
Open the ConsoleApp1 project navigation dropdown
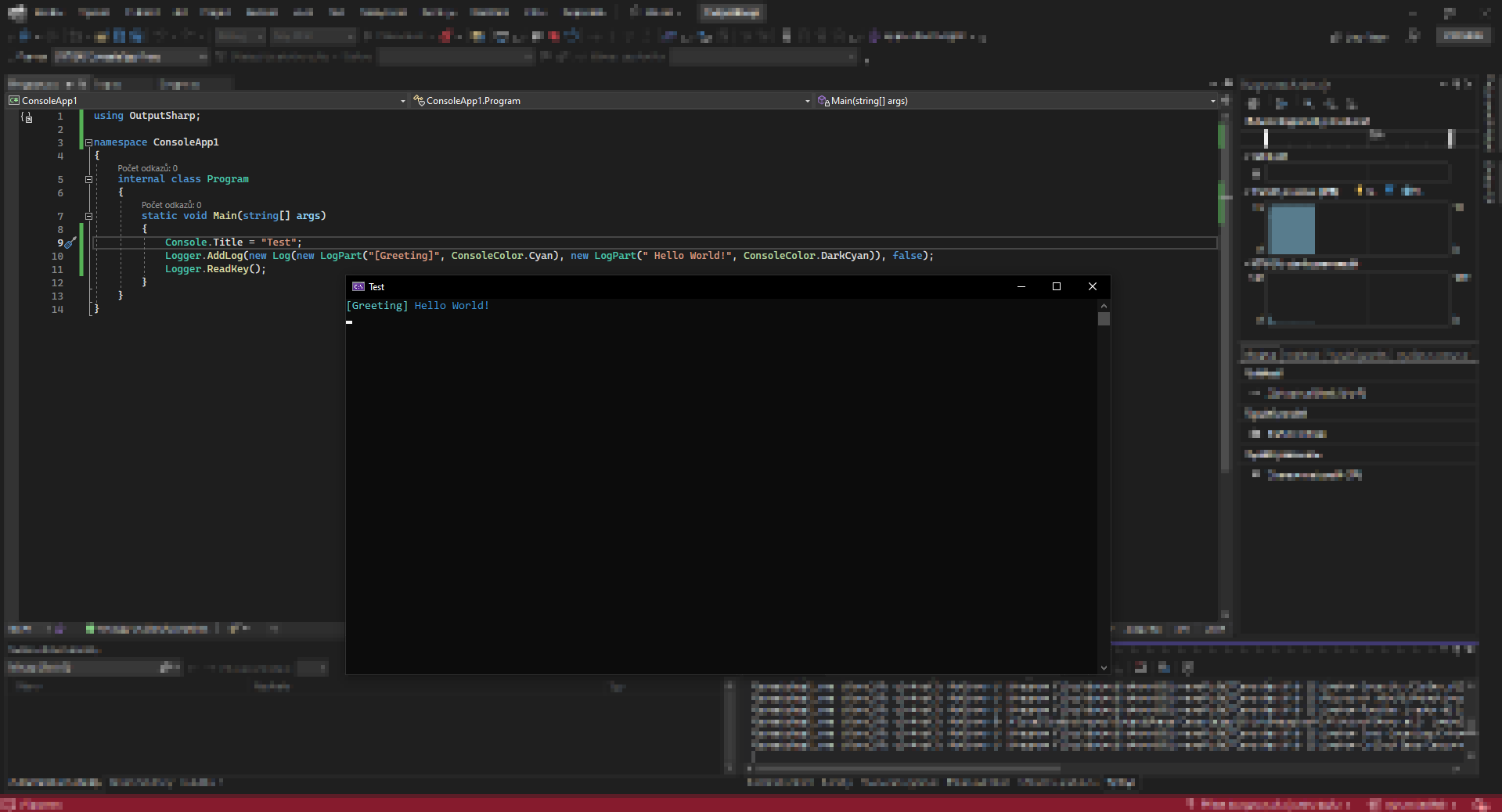click(207, 101)
